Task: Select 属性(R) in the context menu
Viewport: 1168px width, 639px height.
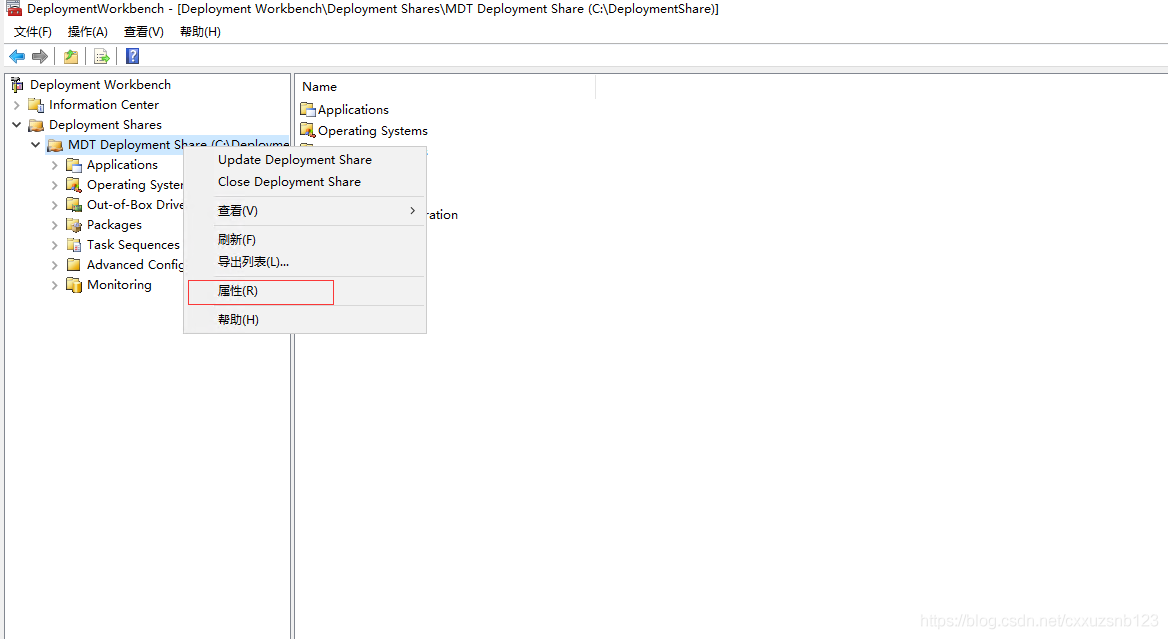Action: 305,290
